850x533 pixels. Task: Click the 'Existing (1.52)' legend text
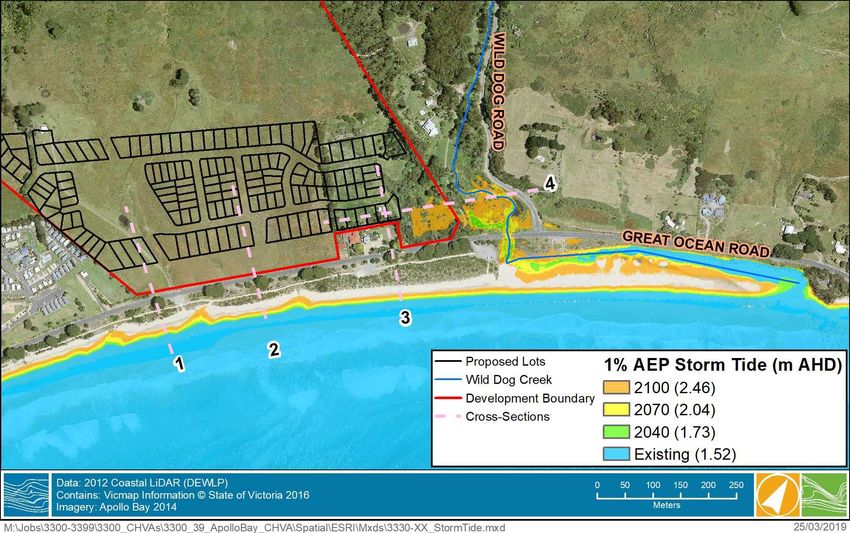coord(685,454)
